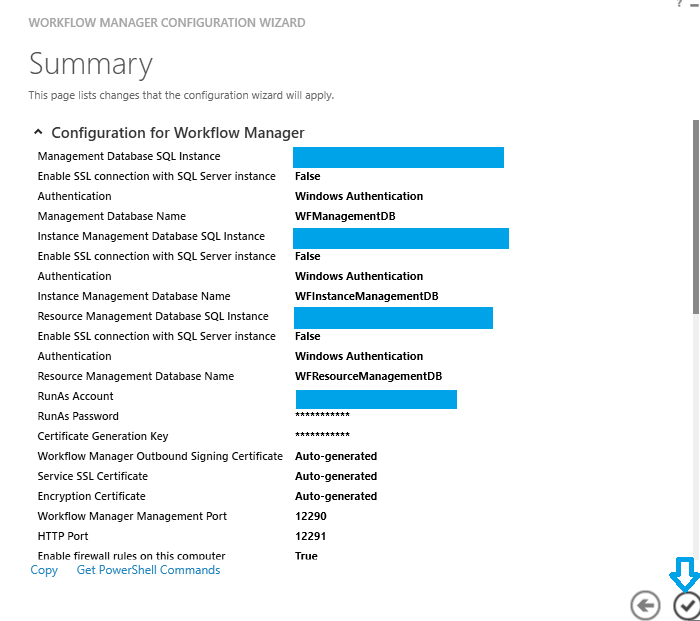This screenshot has width=700, height=621.
Task: Click HTTP Port label
Action: tap(63, 536)
